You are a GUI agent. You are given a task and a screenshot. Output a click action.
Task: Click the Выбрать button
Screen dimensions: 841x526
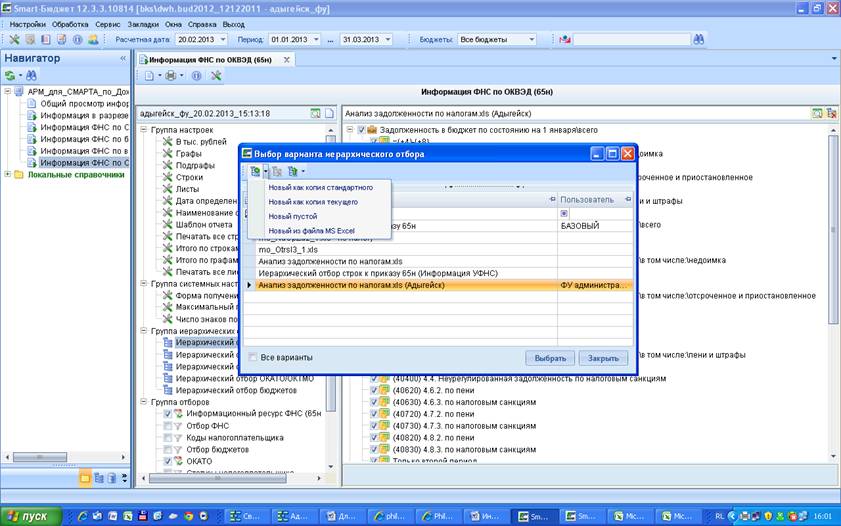tap(550, 358)
